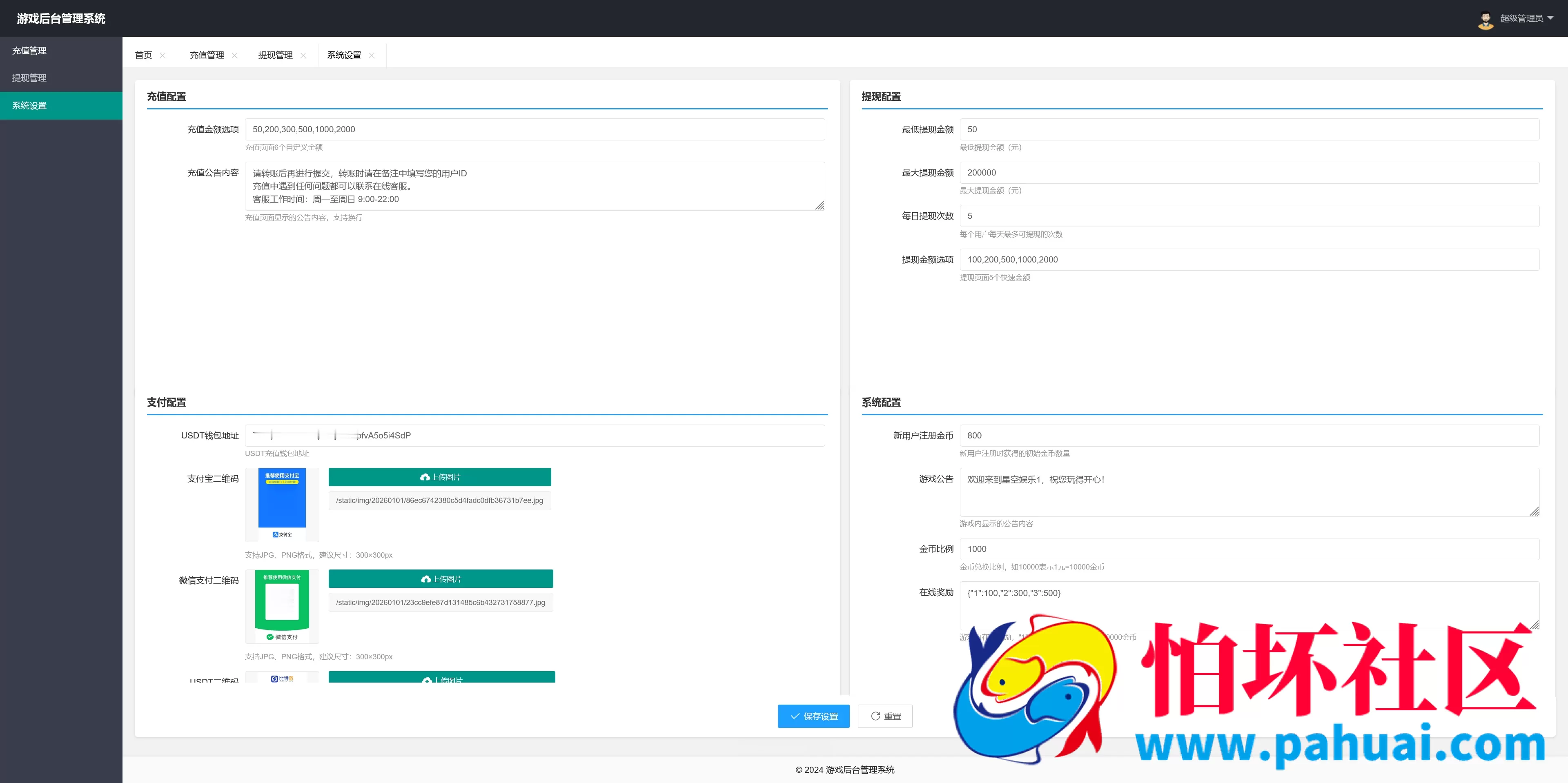Click the 微信支付二维码 thumbnail image
Viewport: 1568px width, 783px height.
pos(282,607)
